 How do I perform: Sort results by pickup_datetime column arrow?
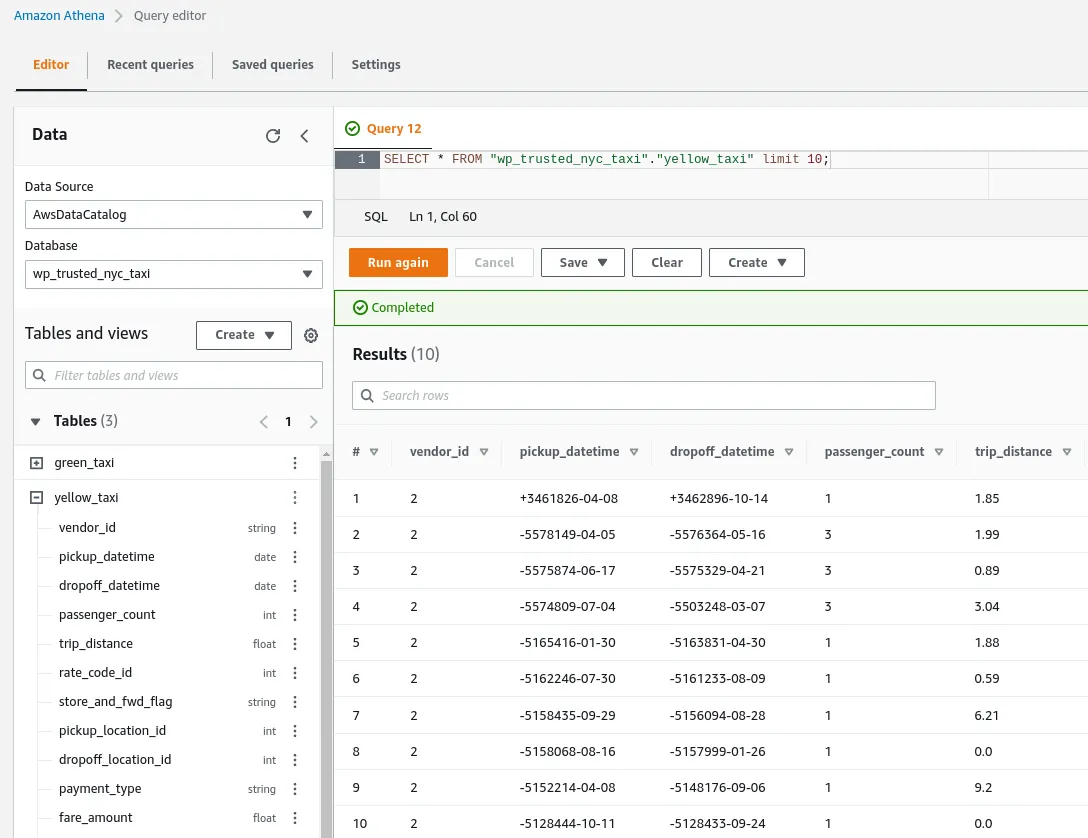pyautogui.click(x=634, y=452)
